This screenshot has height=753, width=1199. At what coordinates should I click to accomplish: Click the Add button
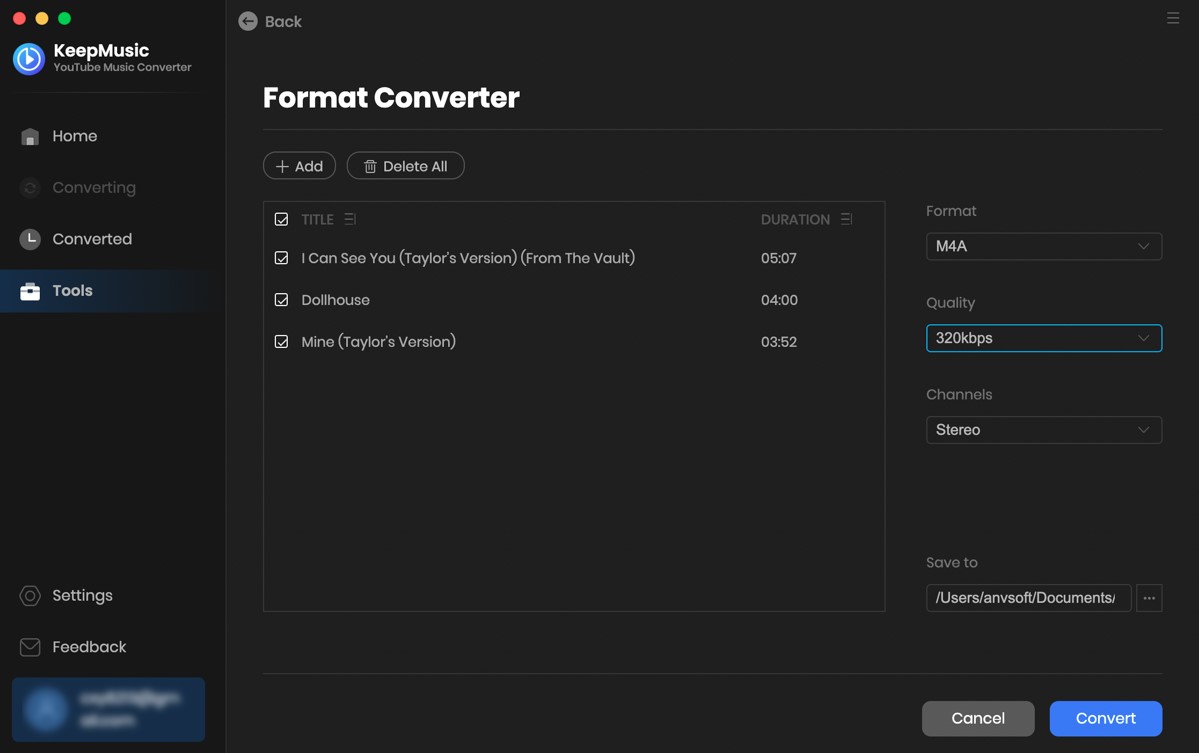299,166
